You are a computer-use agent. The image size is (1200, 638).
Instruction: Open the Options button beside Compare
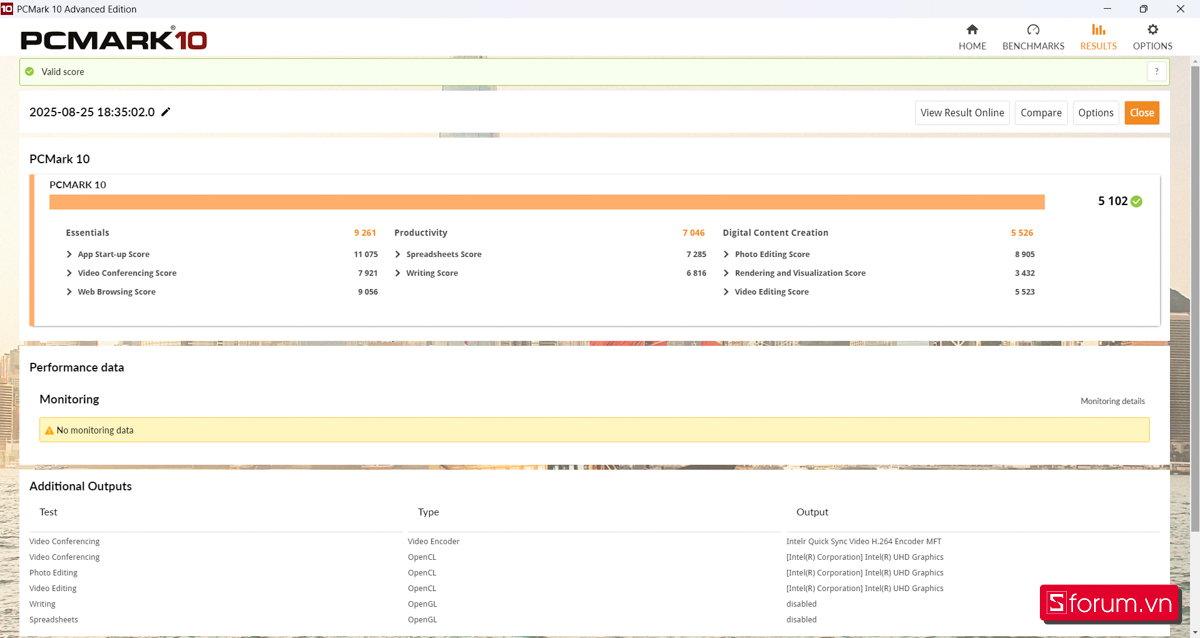pyautogui.click(x=1096, y=113)
